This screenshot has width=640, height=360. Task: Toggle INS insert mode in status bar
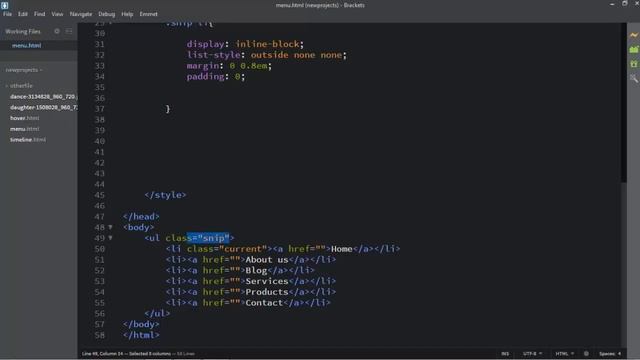505,353
